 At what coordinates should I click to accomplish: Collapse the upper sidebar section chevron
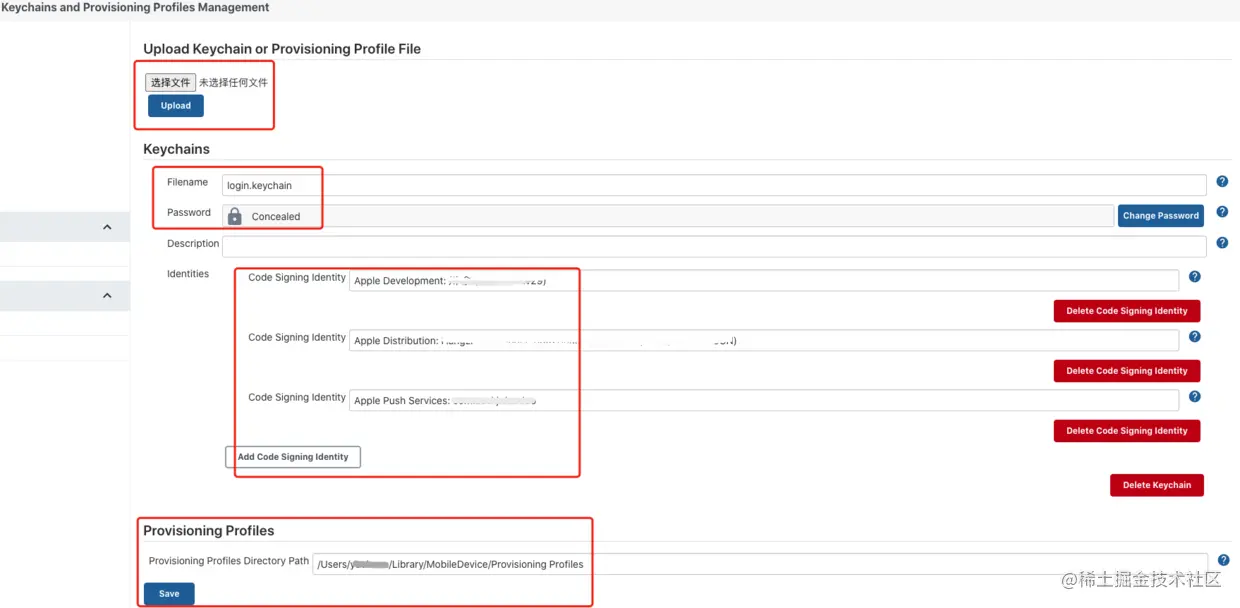pos(107,227)
